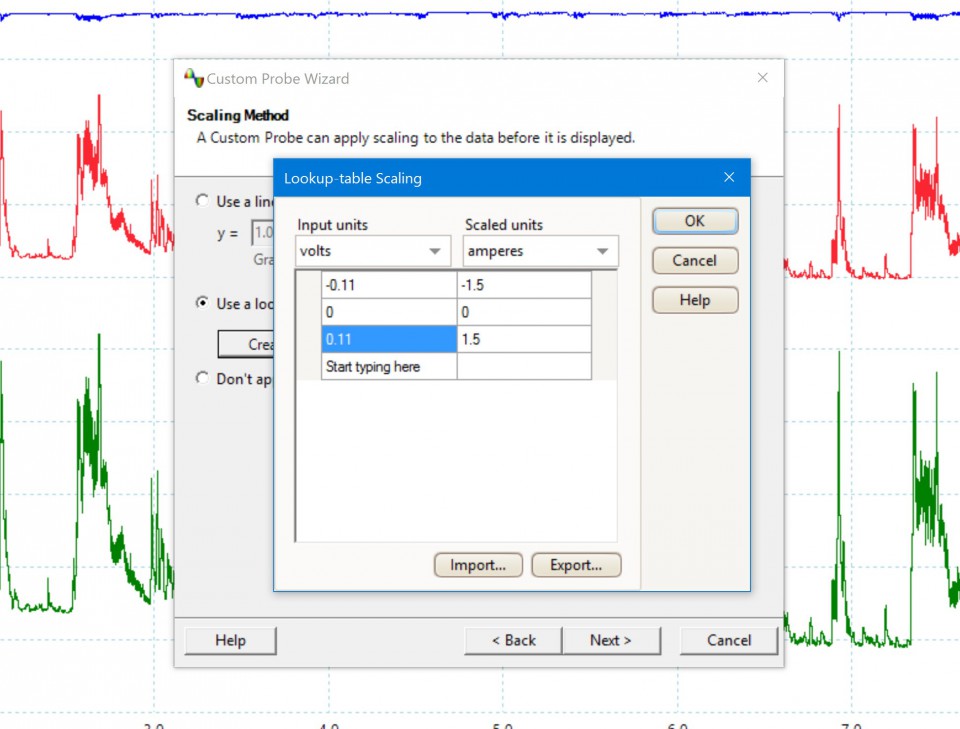Open Help from the Lookup-table Scaling dialog

[x=694, y=300]
